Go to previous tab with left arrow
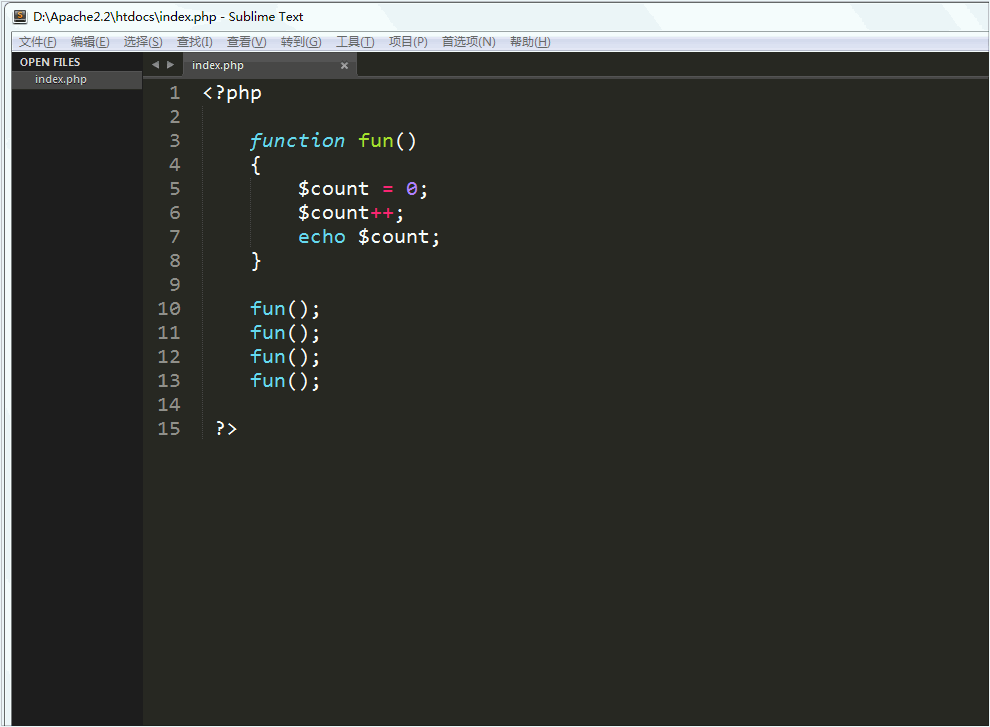 155,64
